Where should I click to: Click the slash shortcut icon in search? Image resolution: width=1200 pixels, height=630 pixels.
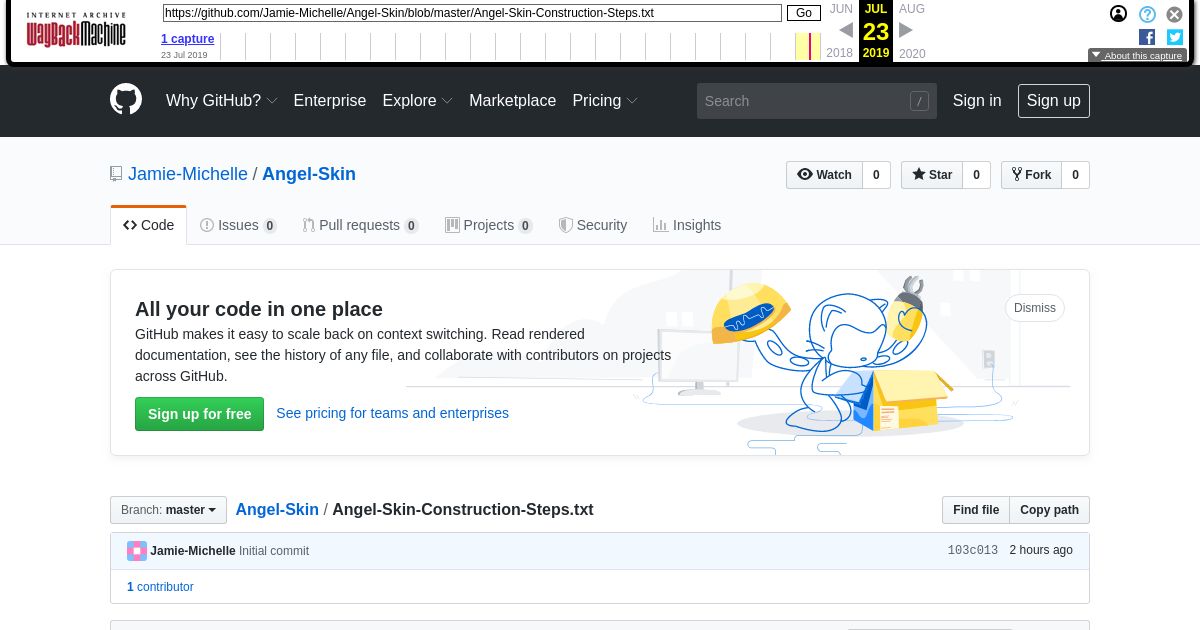point(919,101)
